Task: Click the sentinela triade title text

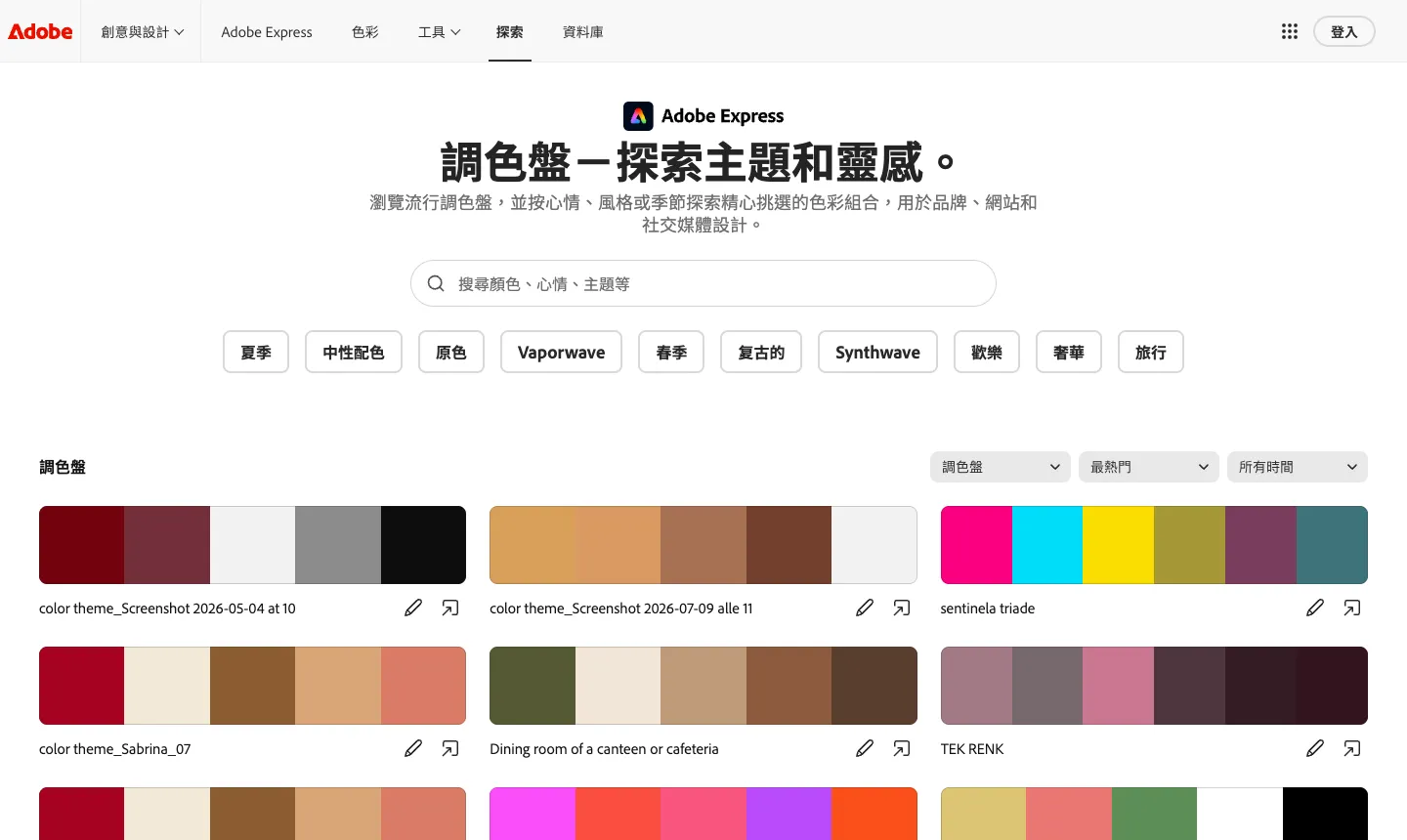Action: click(x=988, y=609)
